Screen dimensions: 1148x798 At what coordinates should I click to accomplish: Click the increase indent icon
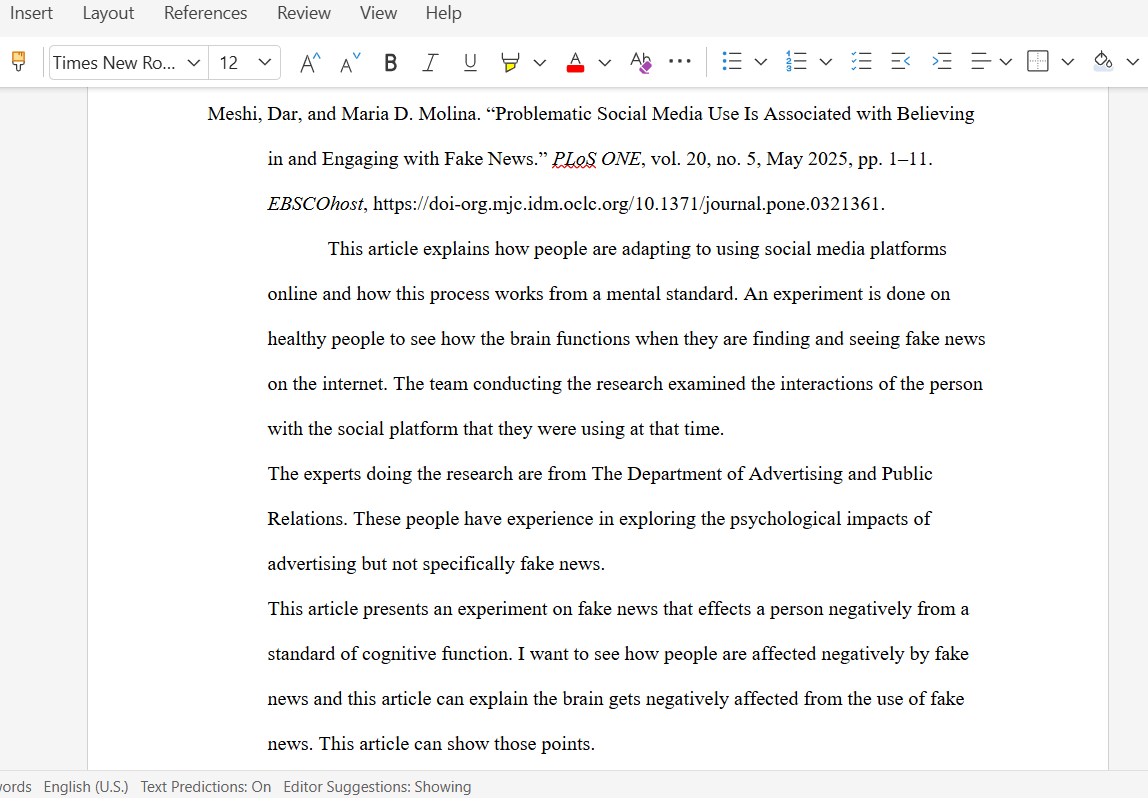[x=942, y=61]
